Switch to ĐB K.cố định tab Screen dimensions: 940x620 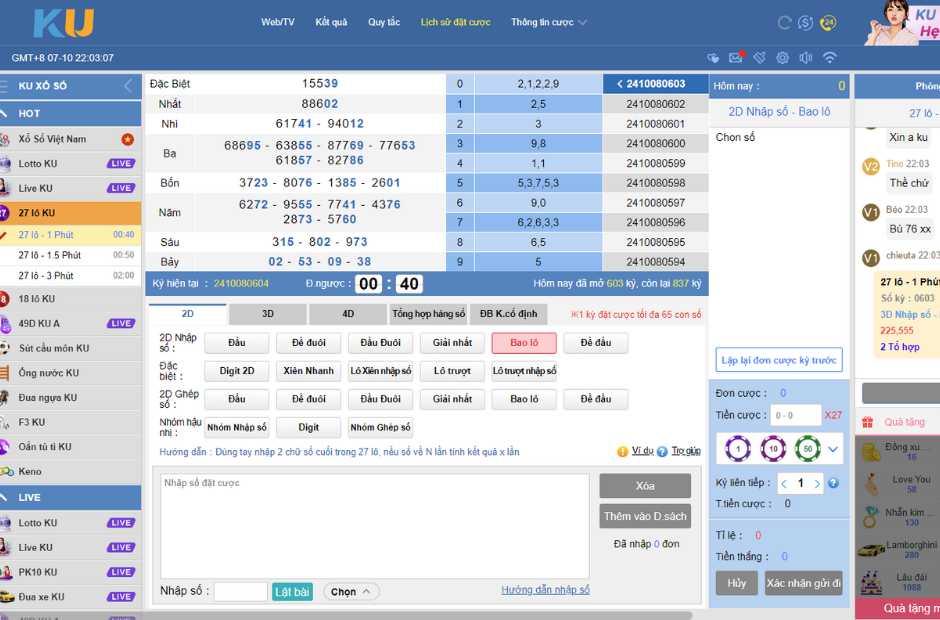tap(508, 314)
